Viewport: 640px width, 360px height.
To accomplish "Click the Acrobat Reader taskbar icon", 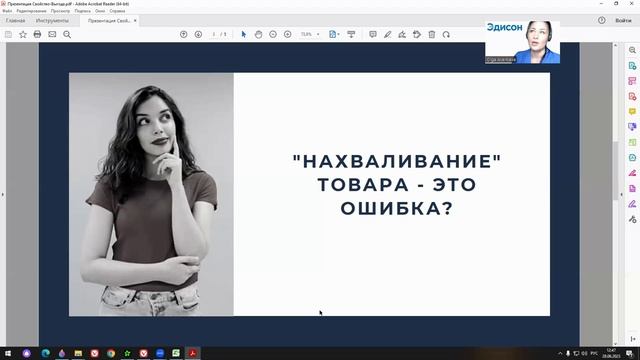I will [192, 353].
